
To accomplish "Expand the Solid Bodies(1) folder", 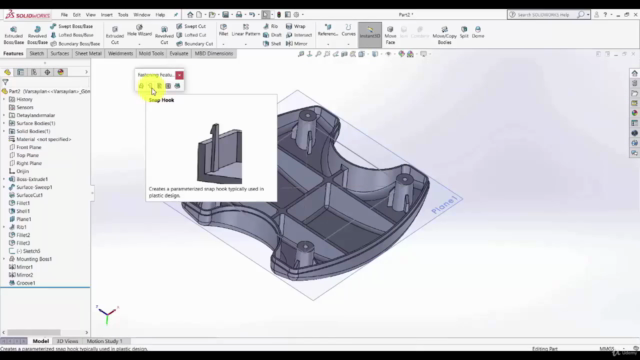I will pyautogui.click(x=4, y=131).
